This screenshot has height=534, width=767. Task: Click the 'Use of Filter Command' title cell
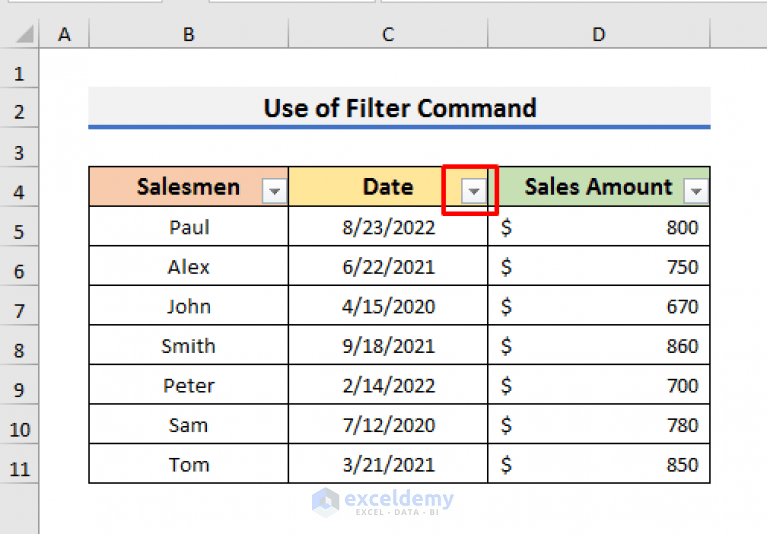tap(399, 108)
